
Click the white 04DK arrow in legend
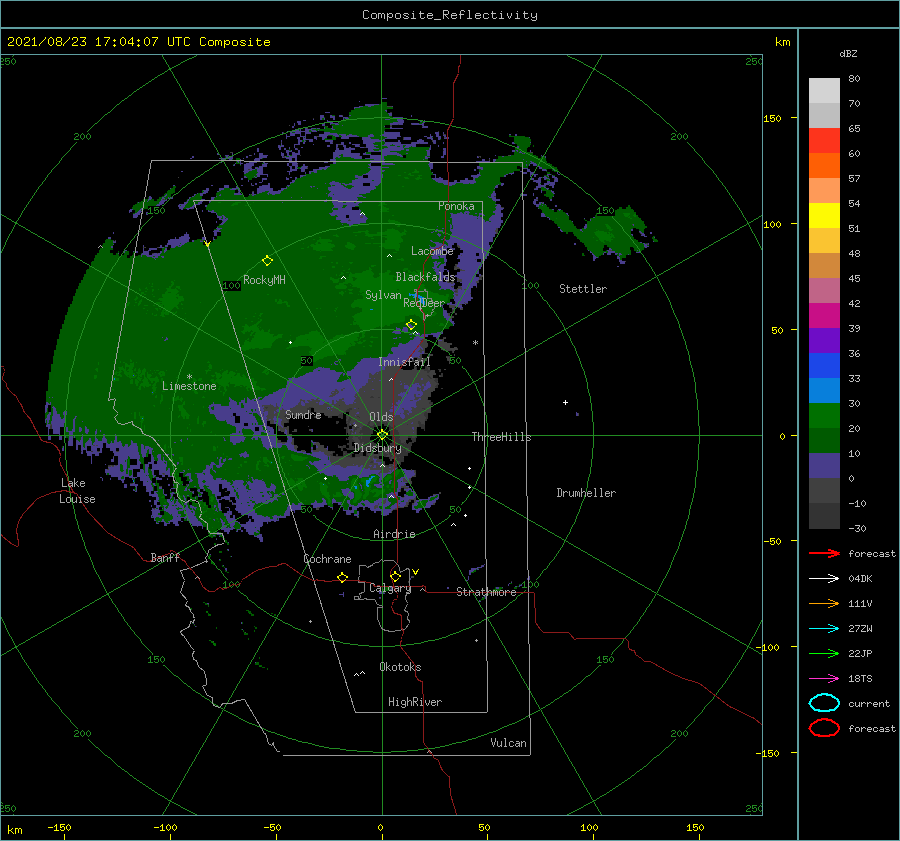[x=824, y=579]
